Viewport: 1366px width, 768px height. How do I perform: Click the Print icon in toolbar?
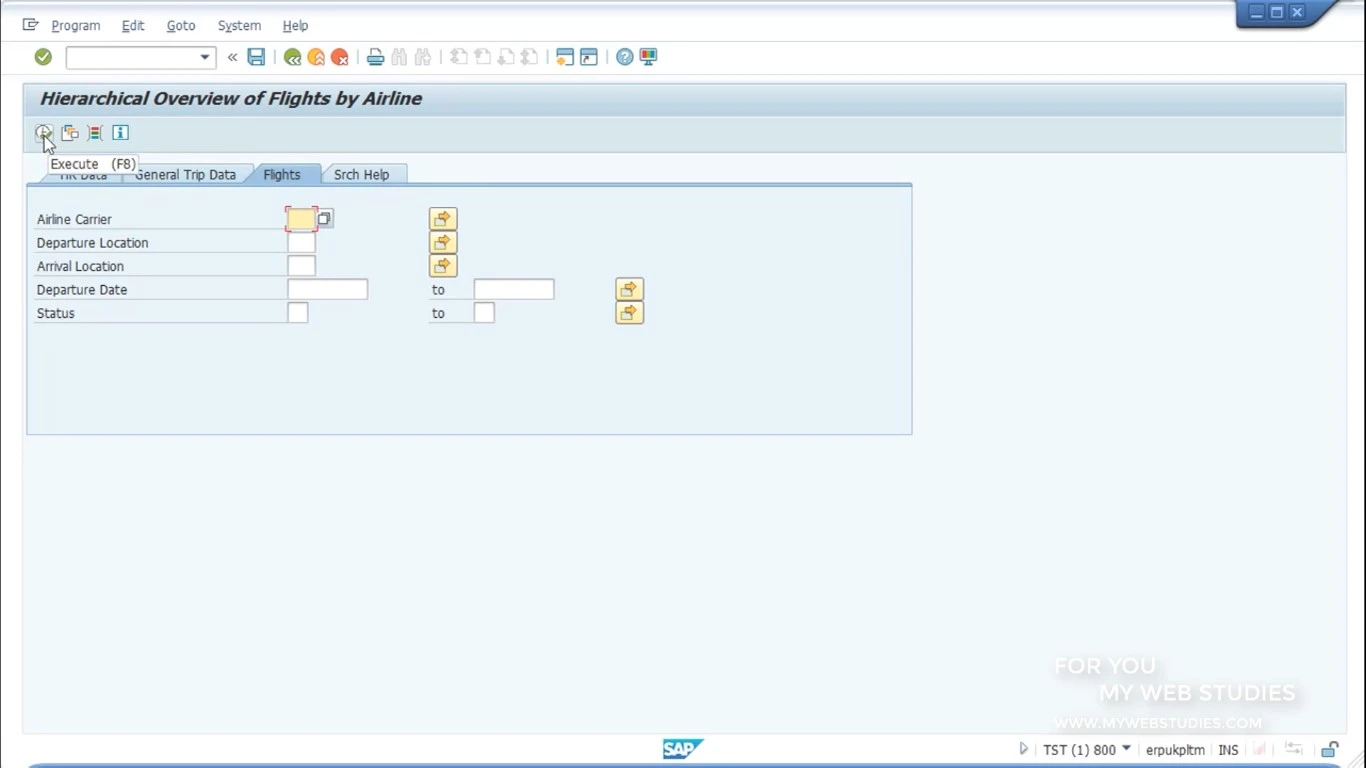pyautogui.click(x=375, y=57)
